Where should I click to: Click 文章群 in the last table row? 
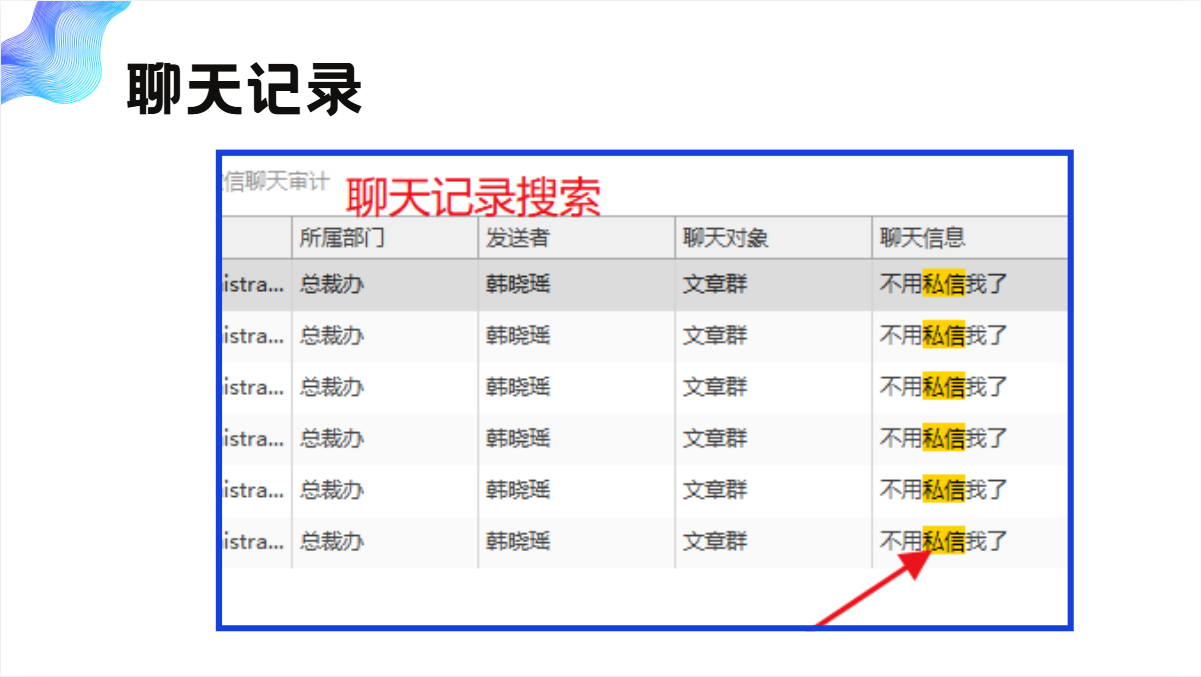[x=715, y=542]
